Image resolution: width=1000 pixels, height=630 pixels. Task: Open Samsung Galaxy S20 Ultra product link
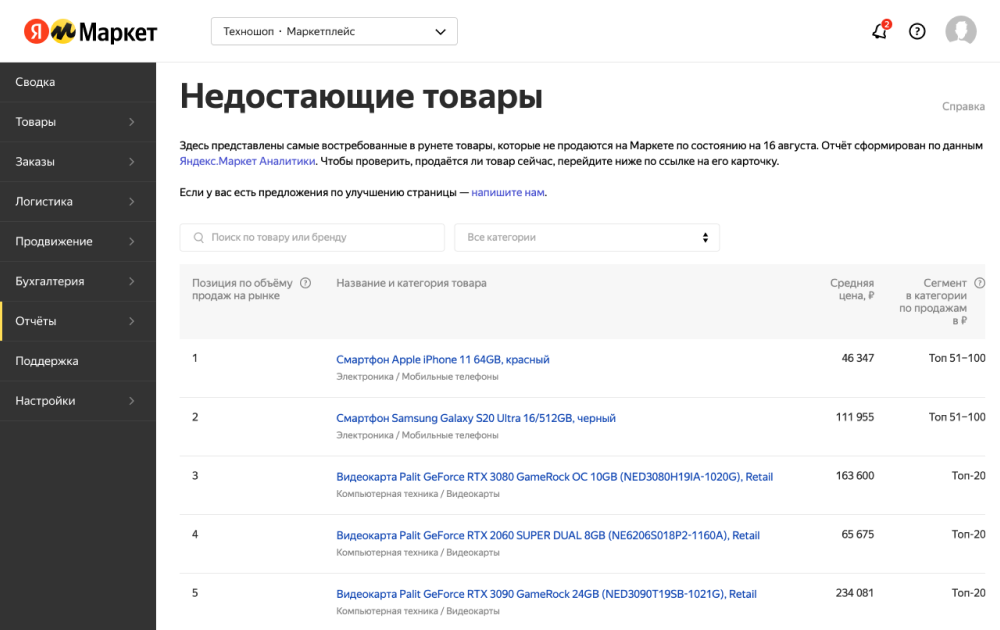pyautogui.click(x=476, y=418)
